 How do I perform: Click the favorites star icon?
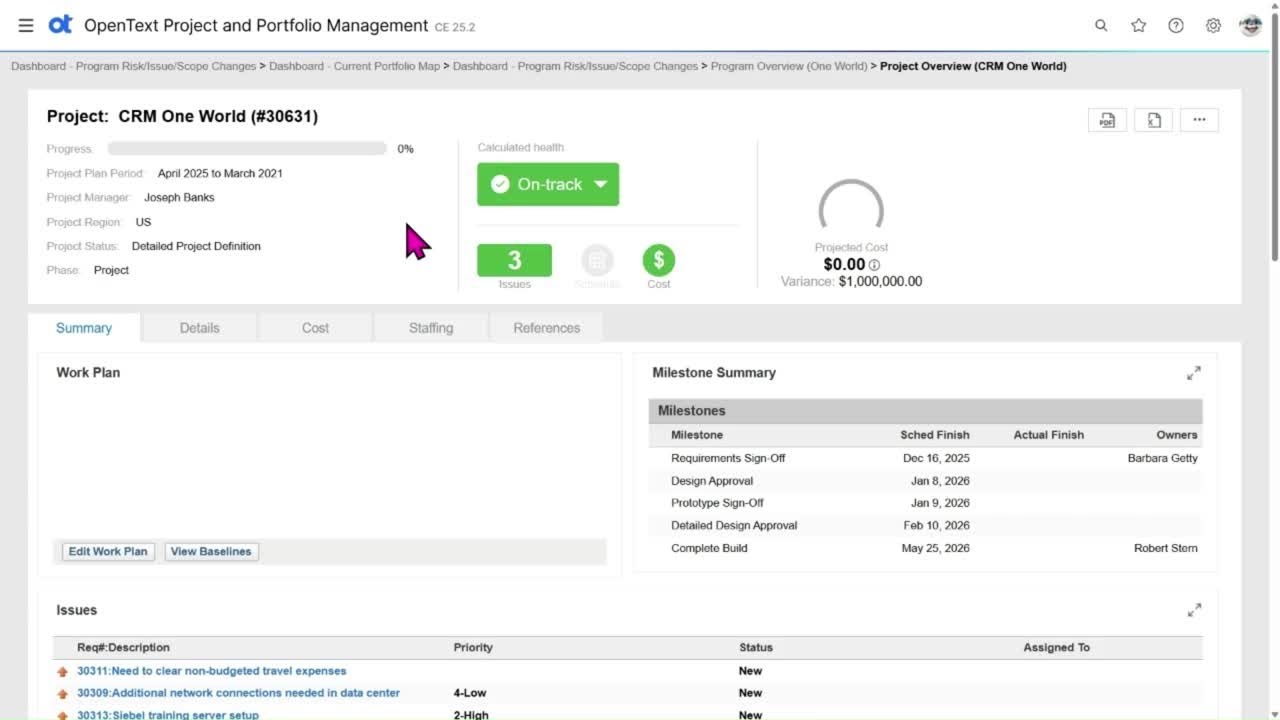pyautogui.click(x=1138, y=26)
